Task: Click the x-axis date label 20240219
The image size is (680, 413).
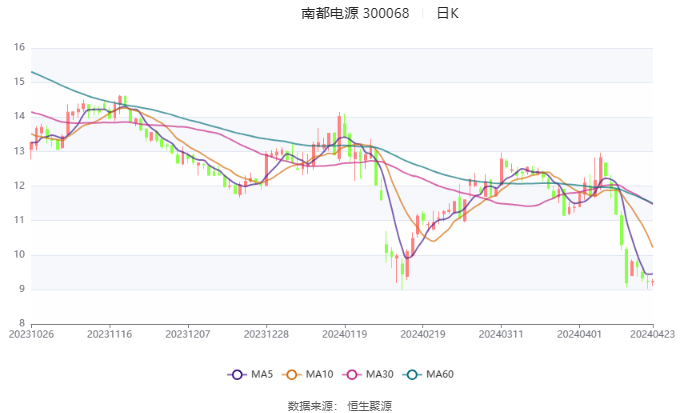Action: [x=422, y=334]
